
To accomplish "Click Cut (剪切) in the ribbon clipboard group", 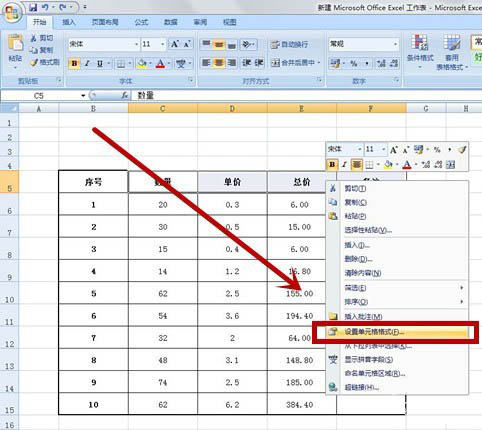I will [x=42, y=38].
